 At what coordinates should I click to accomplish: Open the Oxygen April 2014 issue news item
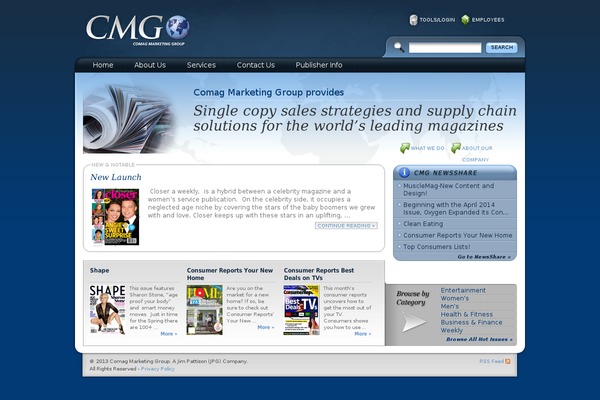pos(456,209)
